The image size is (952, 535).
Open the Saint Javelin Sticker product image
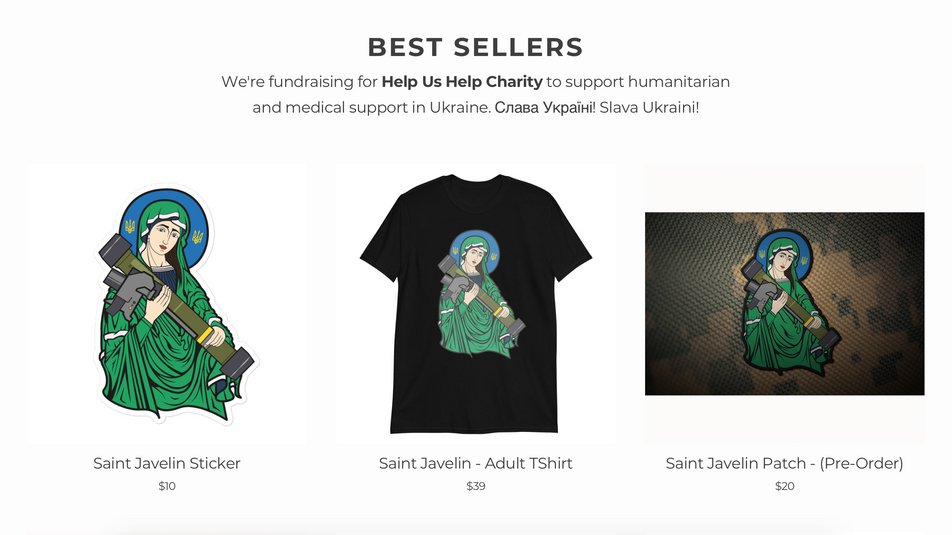167,303
